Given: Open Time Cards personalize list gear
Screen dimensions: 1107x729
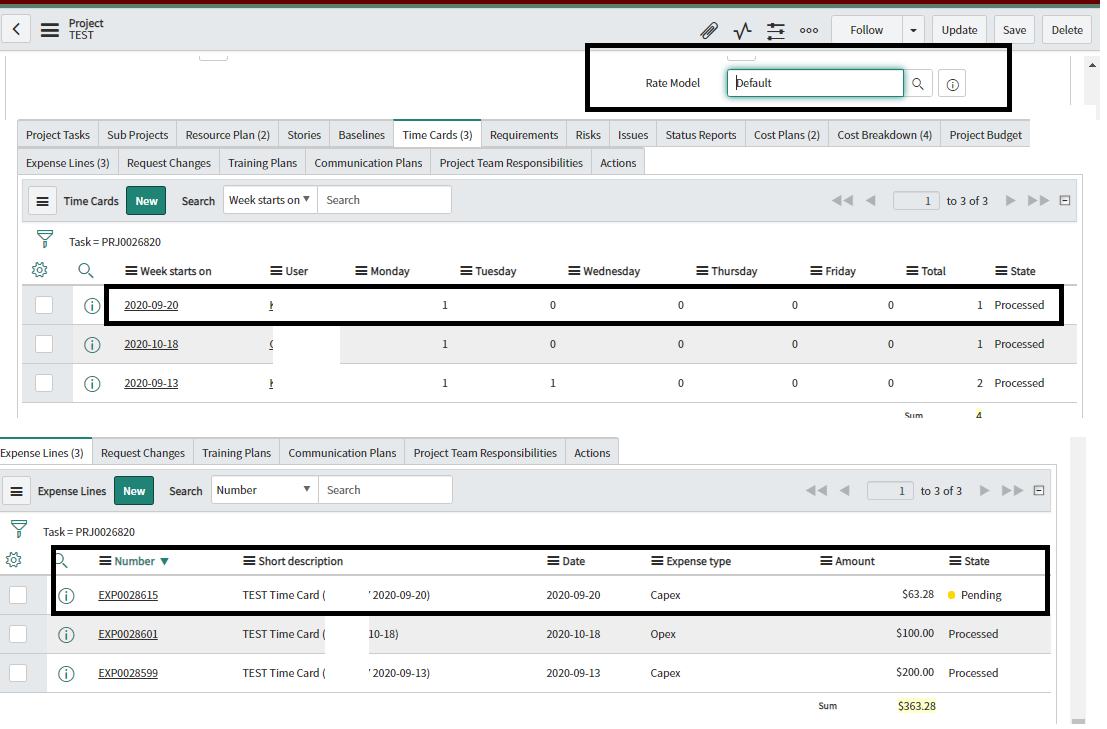Looking at the screenshot, I should (x=40, y=270).
